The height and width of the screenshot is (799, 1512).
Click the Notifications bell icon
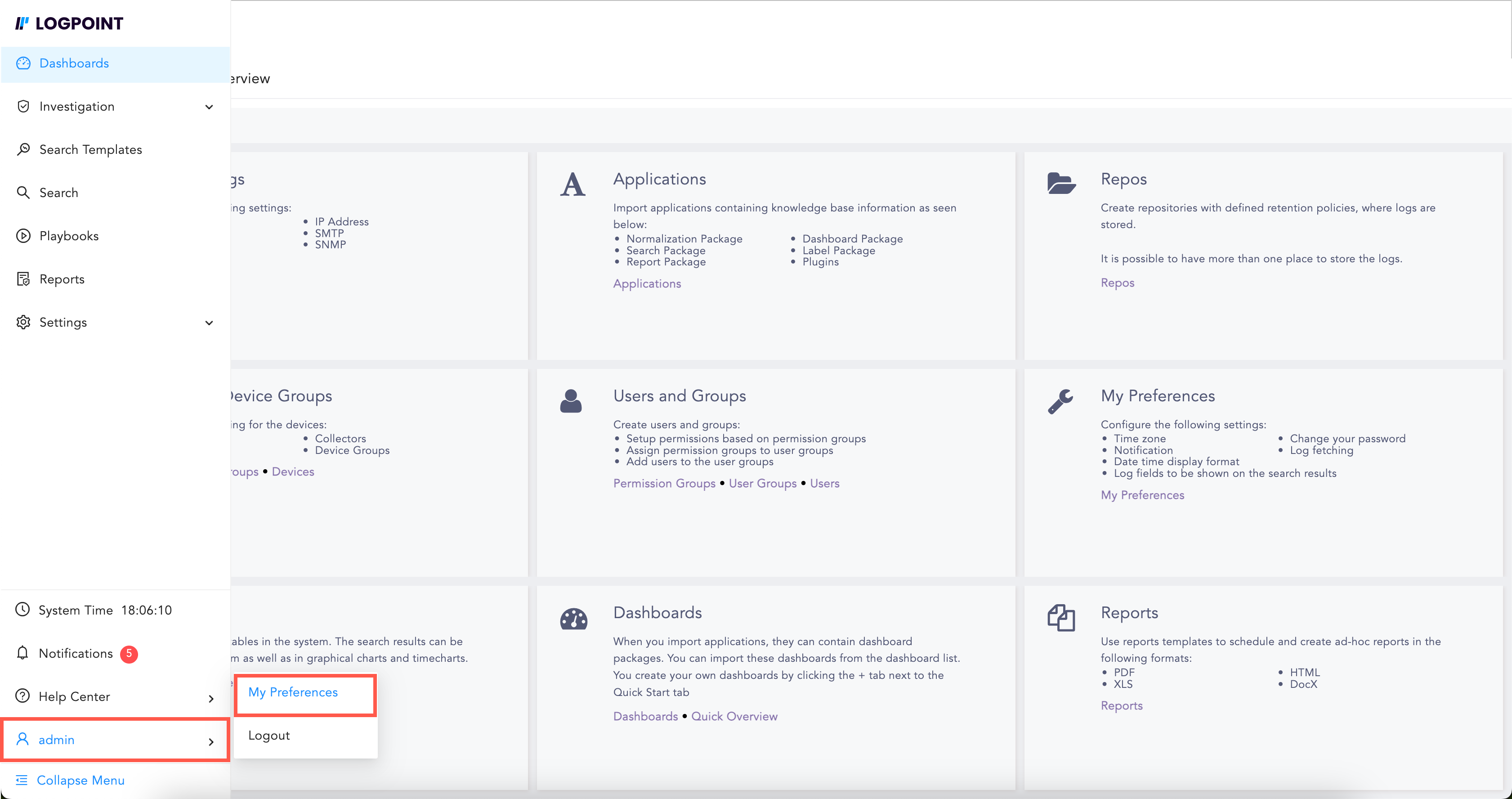[x=23, y=653]
